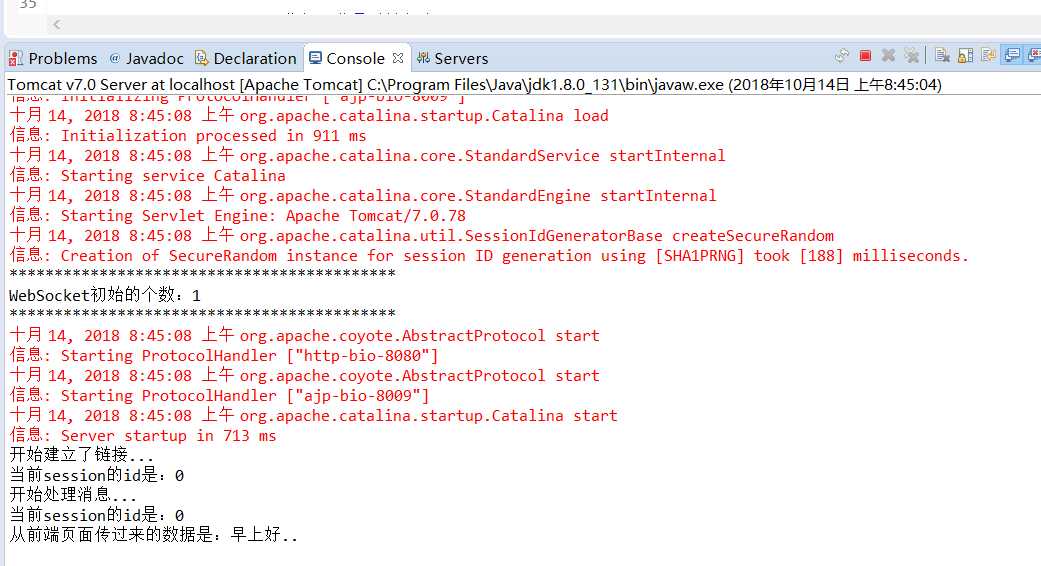Click the Console tab label
Image resolution: width=1041 pixels, height=566 pixels.
[355, 58]
